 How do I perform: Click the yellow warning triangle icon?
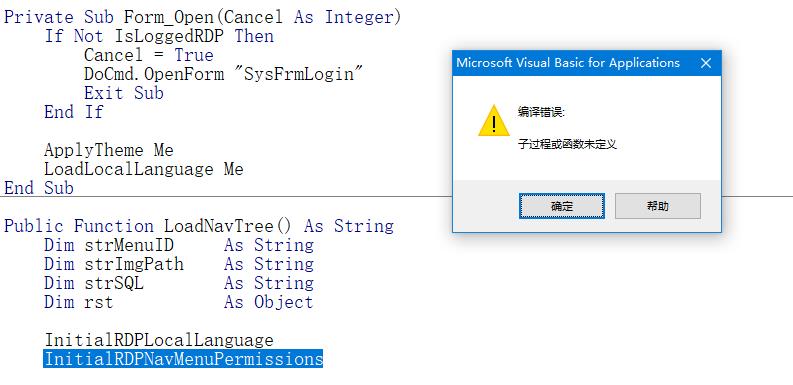pyautogui.click(x=494, y=120)
